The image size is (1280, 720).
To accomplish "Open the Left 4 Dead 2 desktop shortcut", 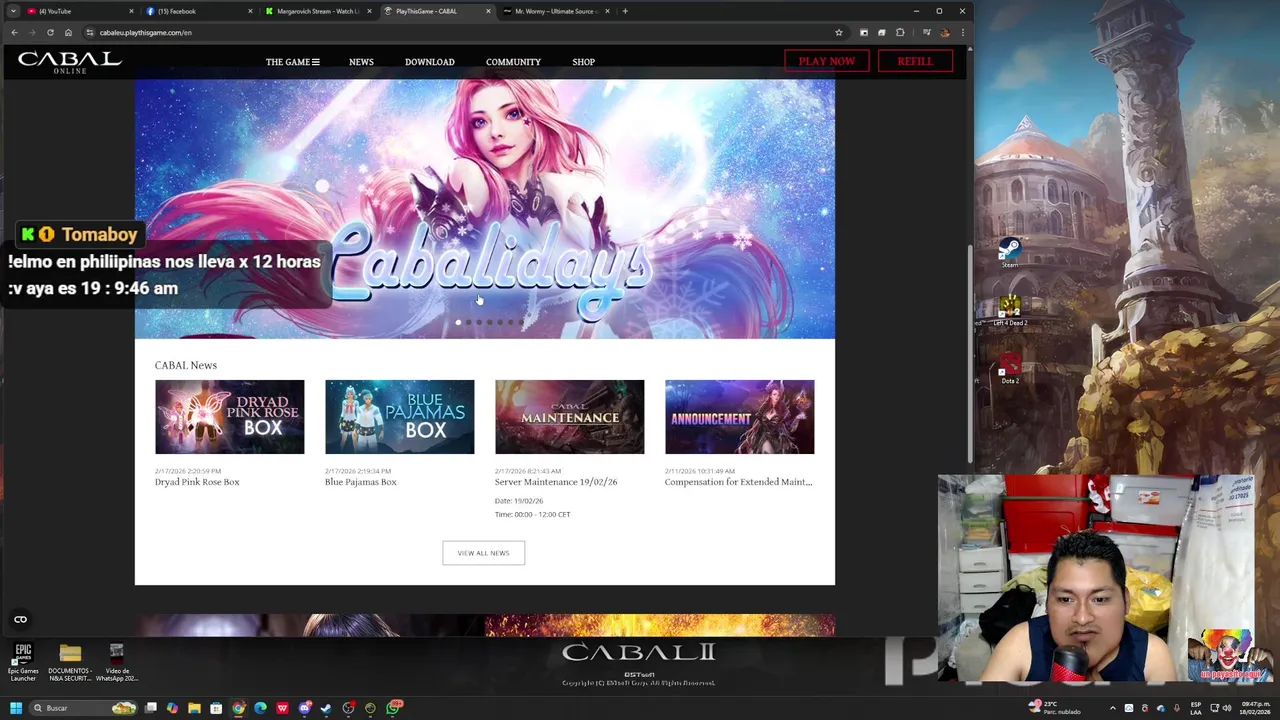I will point(1010,310).
